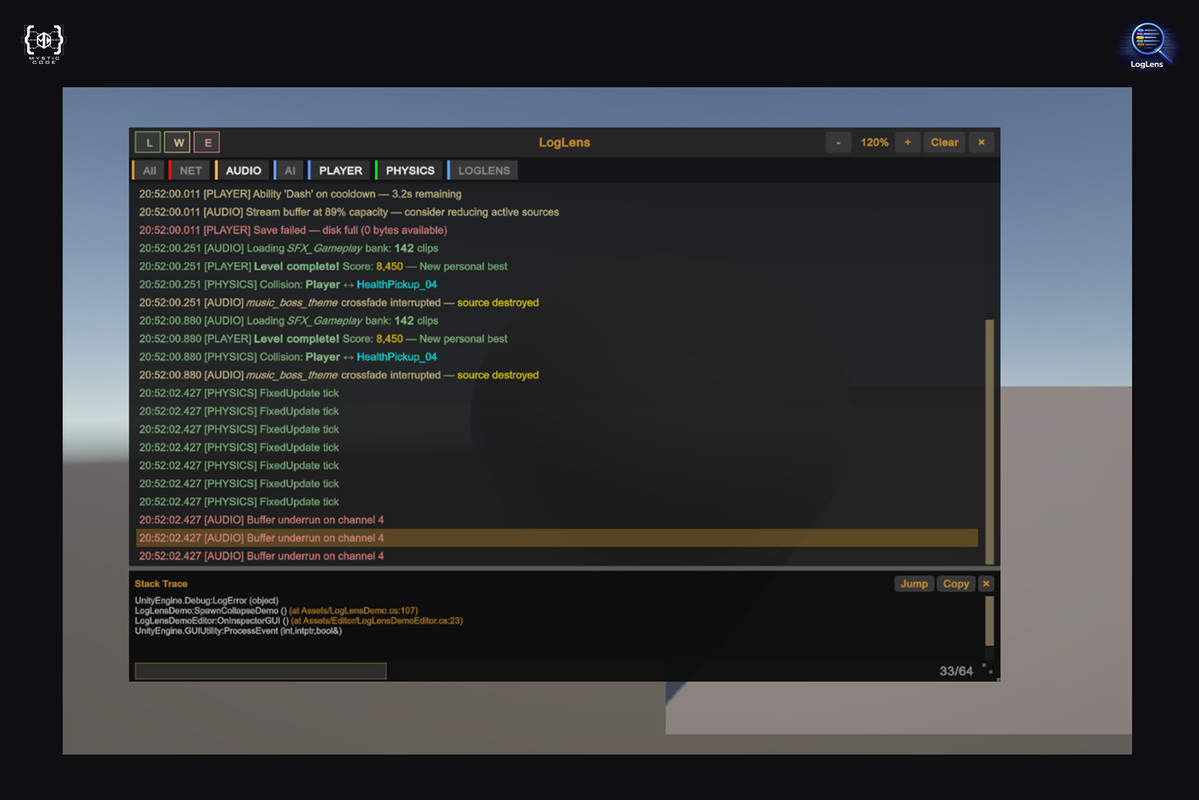
Task: Close the Stack Trace panel
Action: [986, 584]
